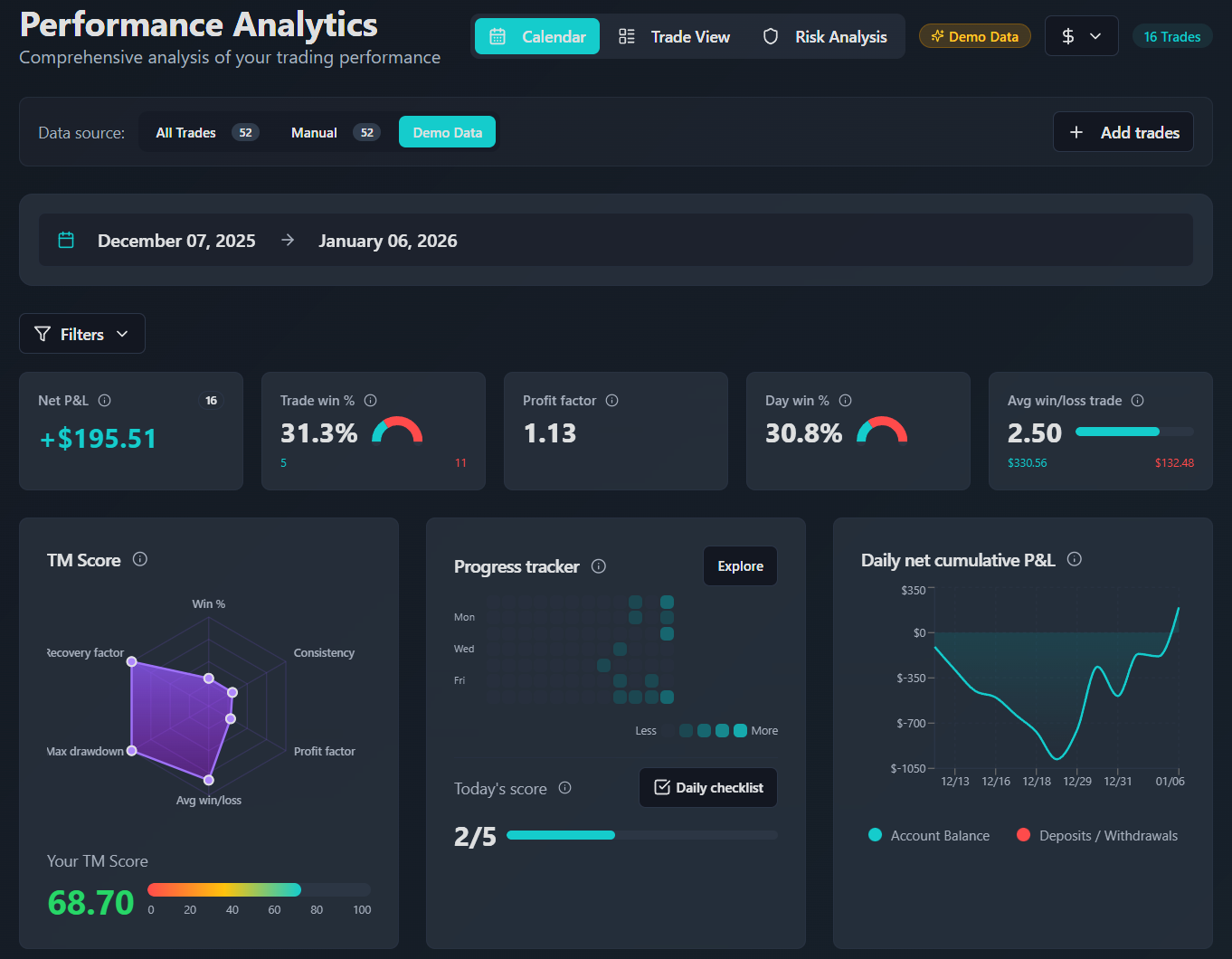Select the Calendar tab

coord(536,36)
